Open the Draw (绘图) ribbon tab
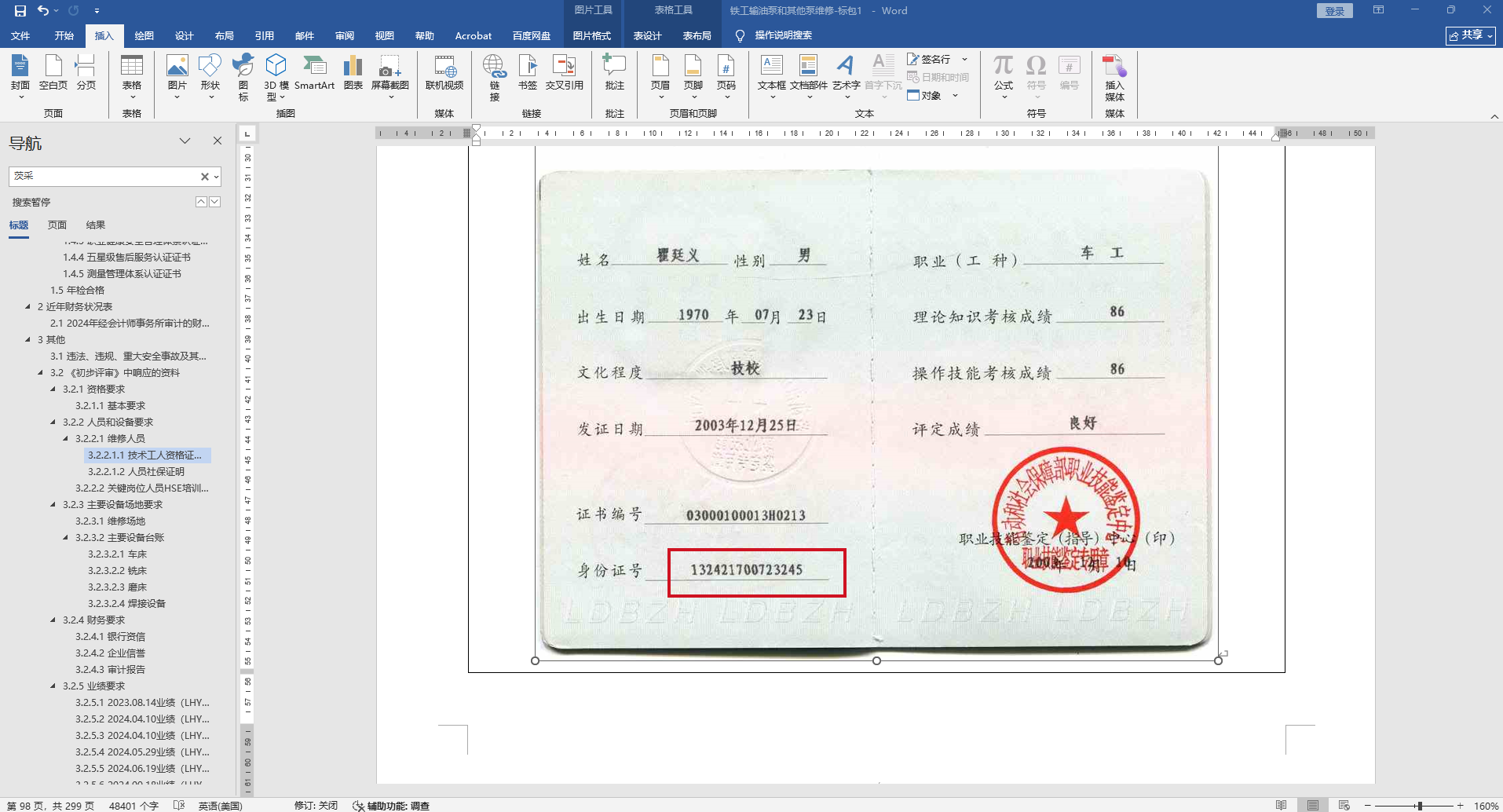 click(144, 35)
